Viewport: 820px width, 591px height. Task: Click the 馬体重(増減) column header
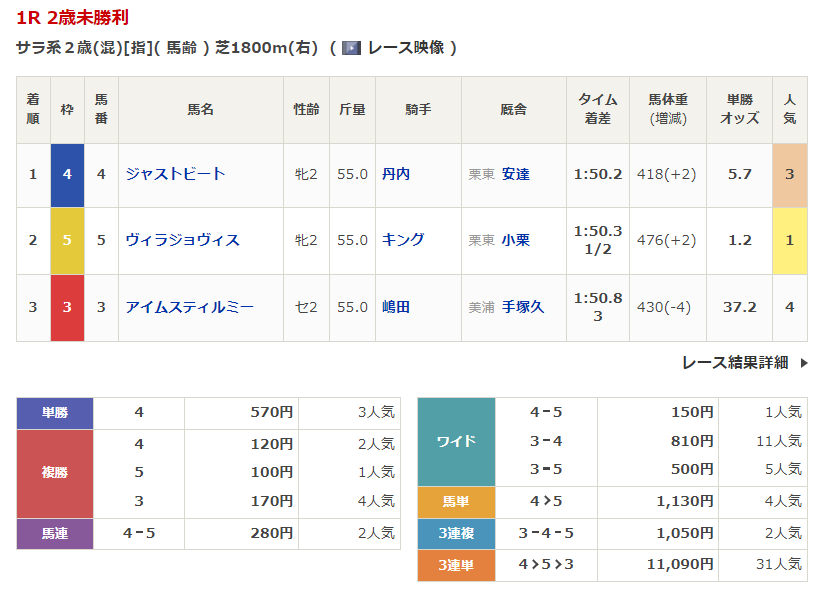[x=668, y=109]
